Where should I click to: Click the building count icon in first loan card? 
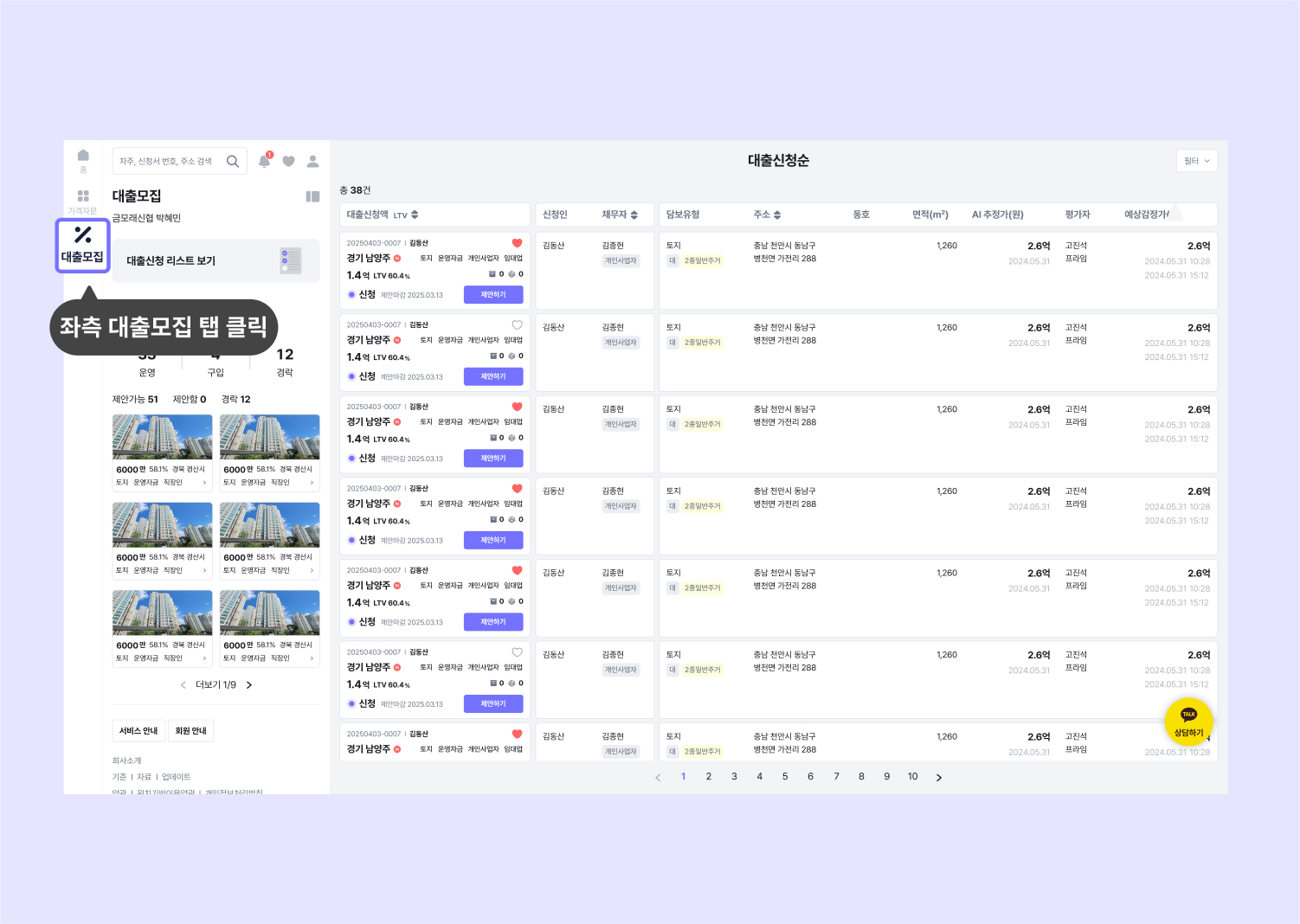click(493, 274)
